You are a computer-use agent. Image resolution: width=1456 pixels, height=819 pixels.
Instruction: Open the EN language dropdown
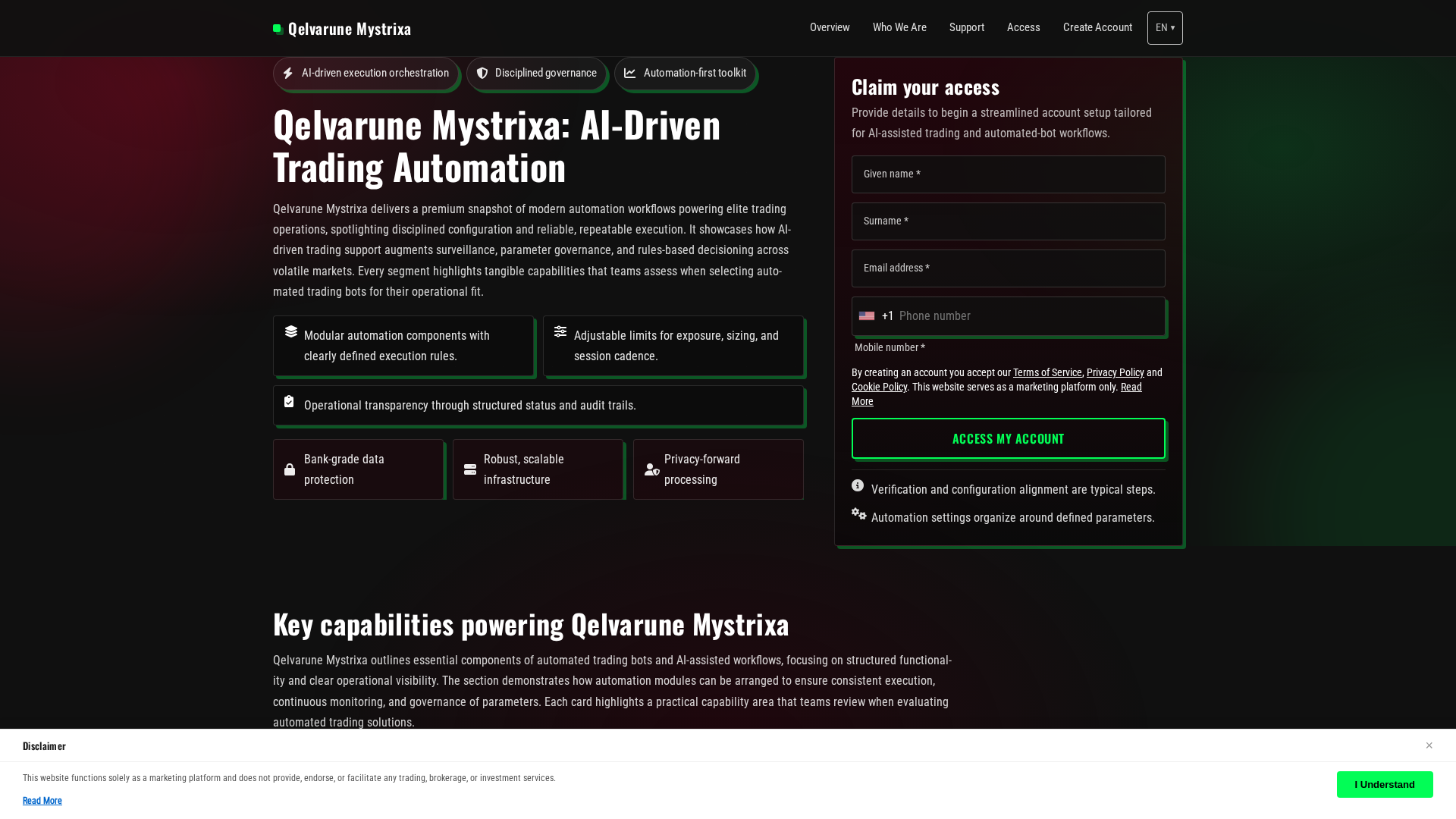pyautogui.click(x=1165, y=28)
